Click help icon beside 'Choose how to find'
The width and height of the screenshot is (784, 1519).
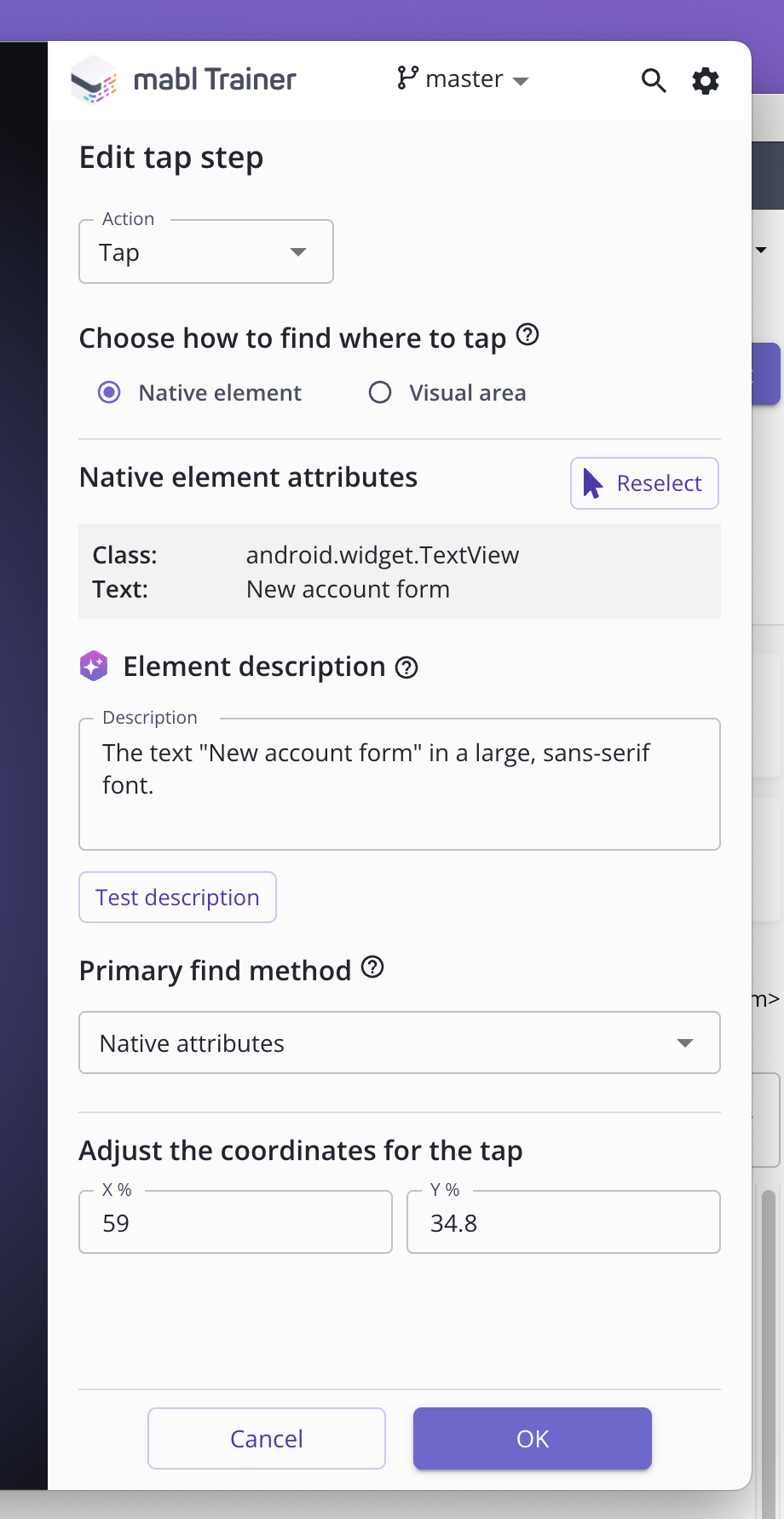[x=528, y=335]
